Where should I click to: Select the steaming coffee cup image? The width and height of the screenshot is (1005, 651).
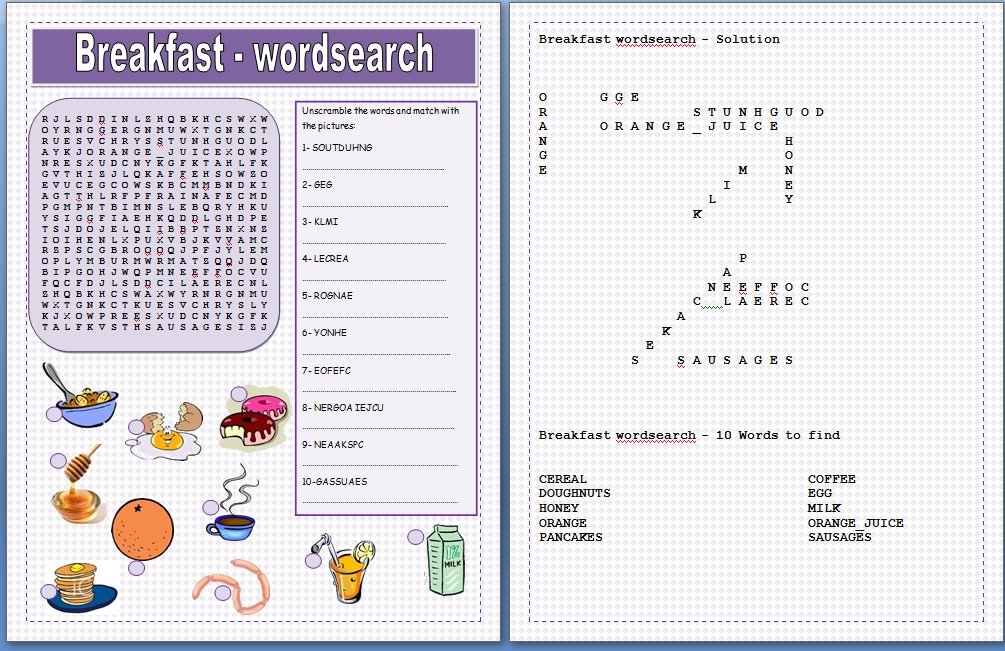pos(233,503)
